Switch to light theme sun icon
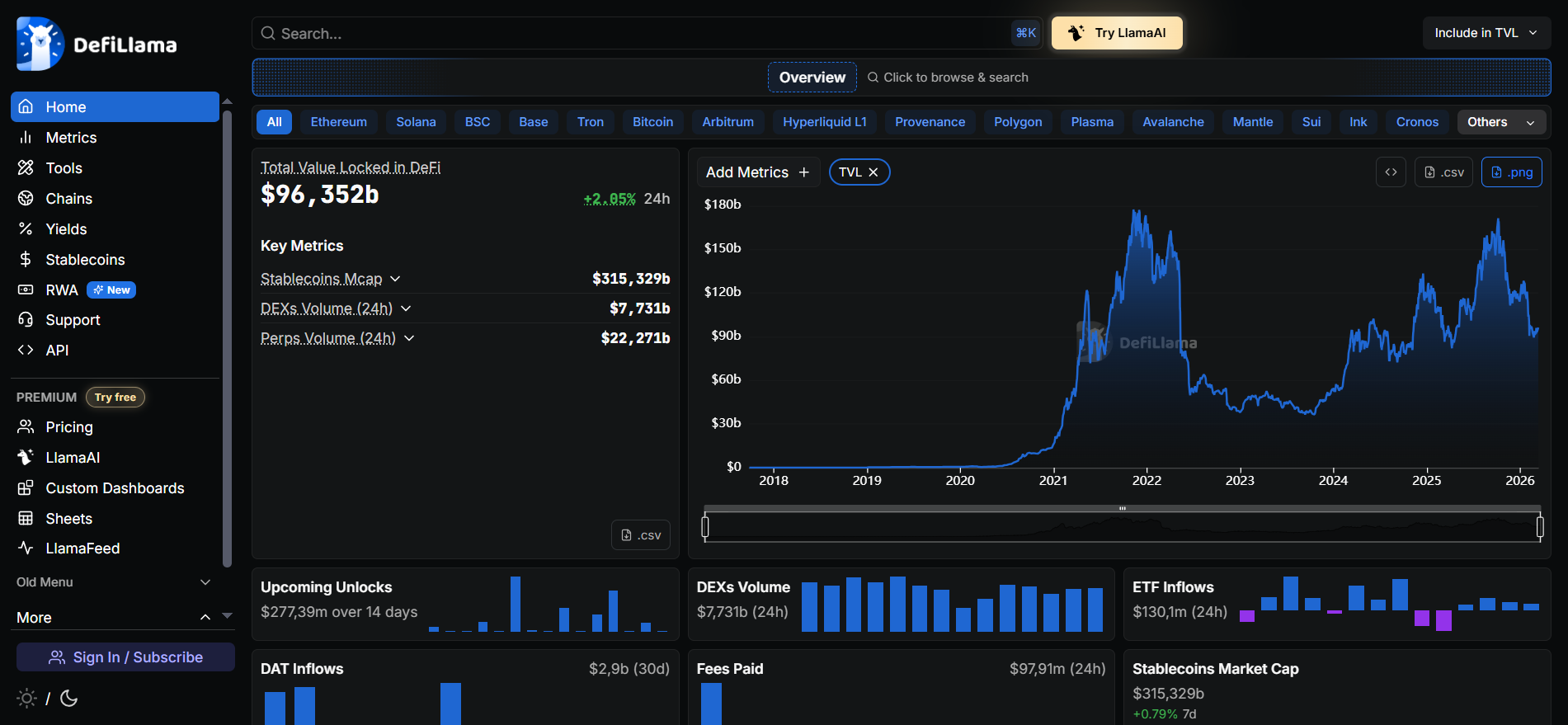The image size is (1568, 725). coord(26,699)
